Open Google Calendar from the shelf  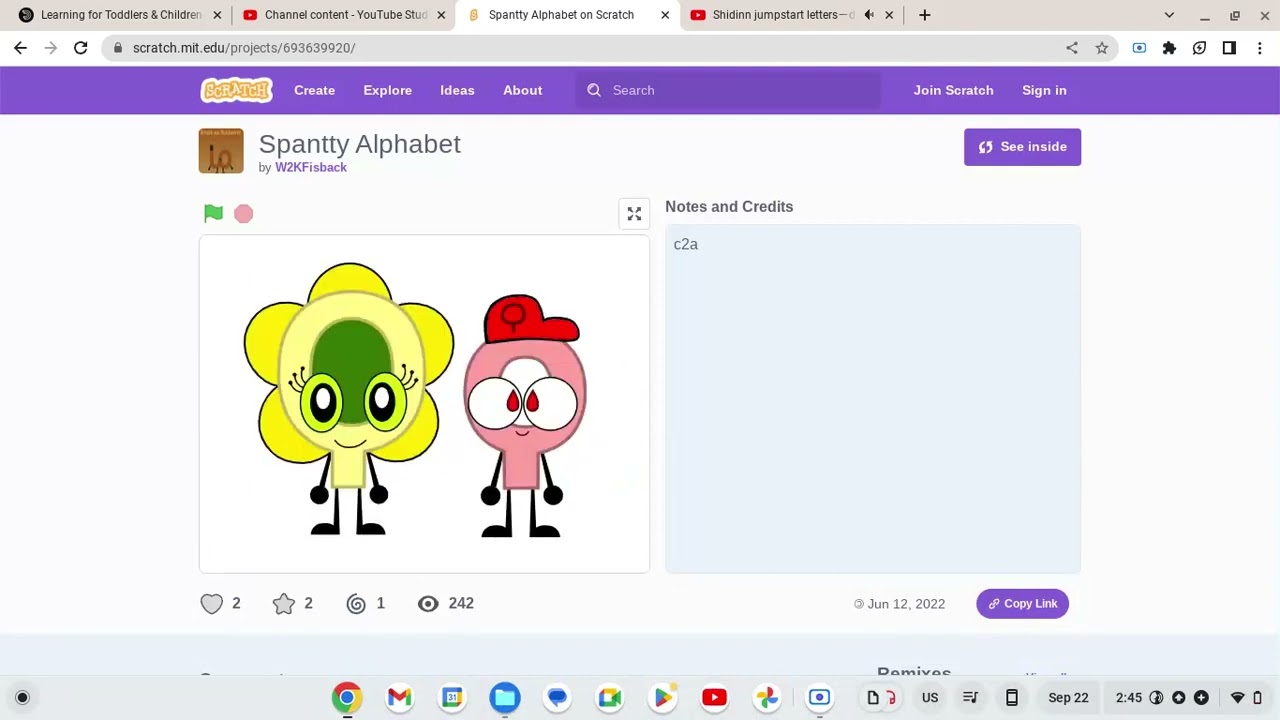pyautogui.click(x=452, y=698)
